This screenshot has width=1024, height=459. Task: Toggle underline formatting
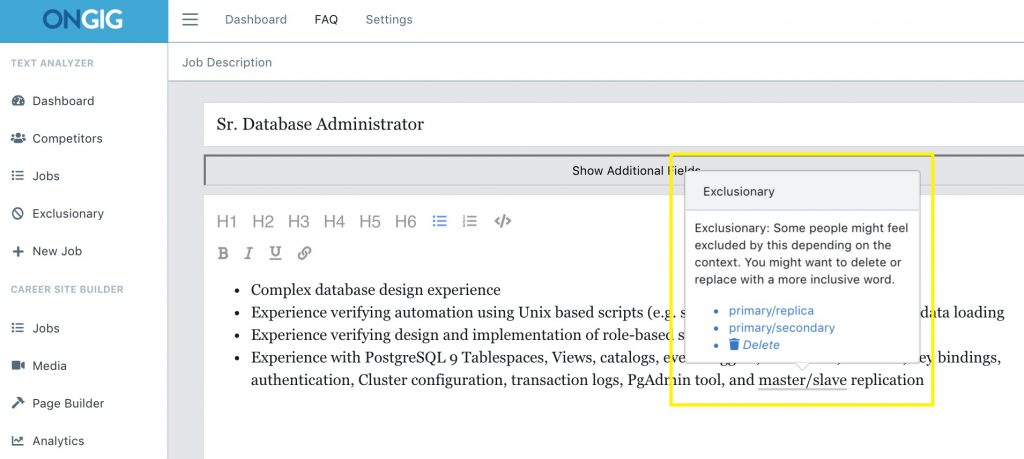tap(276, 253)
